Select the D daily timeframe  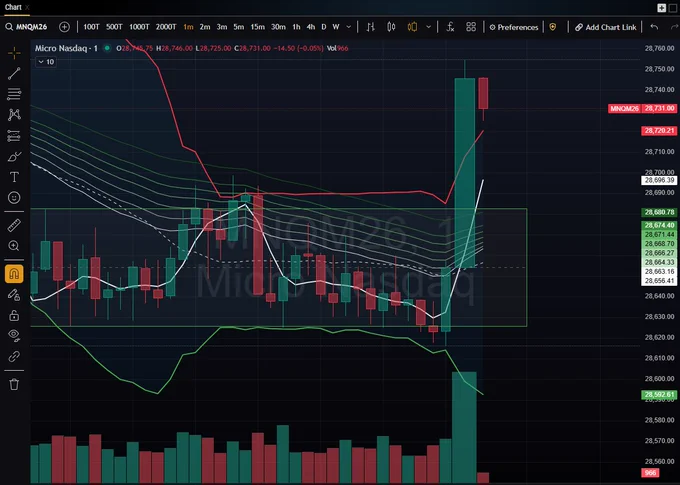324,27
